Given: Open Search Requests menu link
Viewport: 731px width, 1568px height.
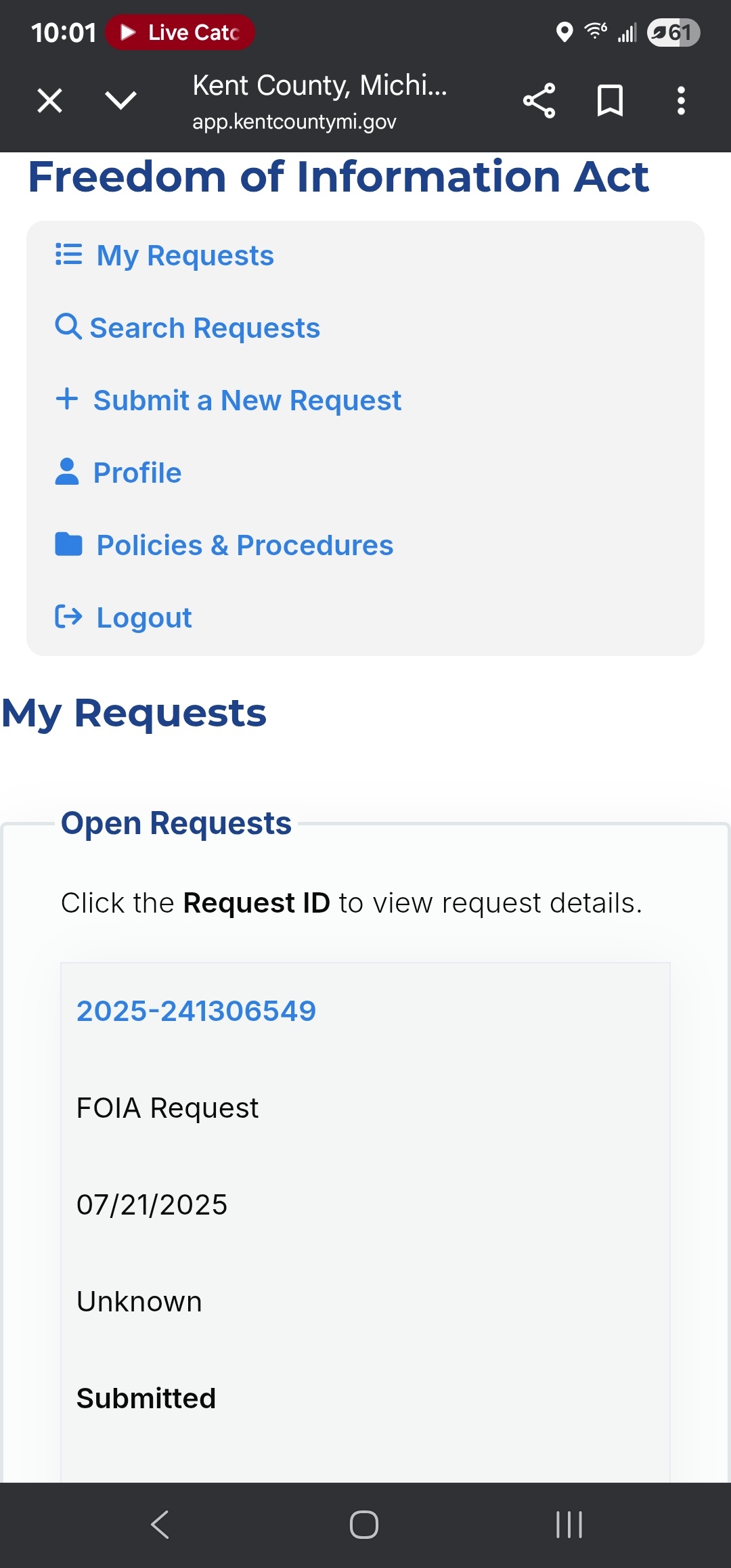Looking at the screenshot, I should click(x=205, y=328).
